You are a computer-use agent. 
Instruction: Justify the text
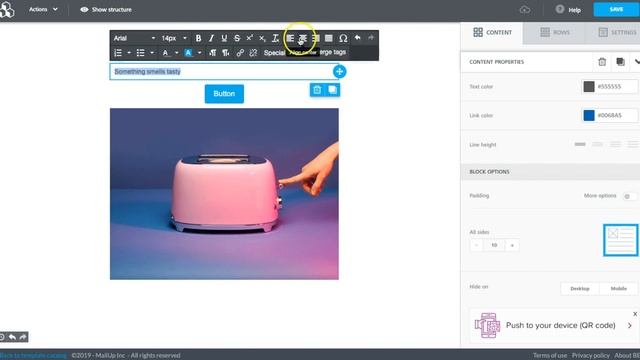click(x=329, y=38)
